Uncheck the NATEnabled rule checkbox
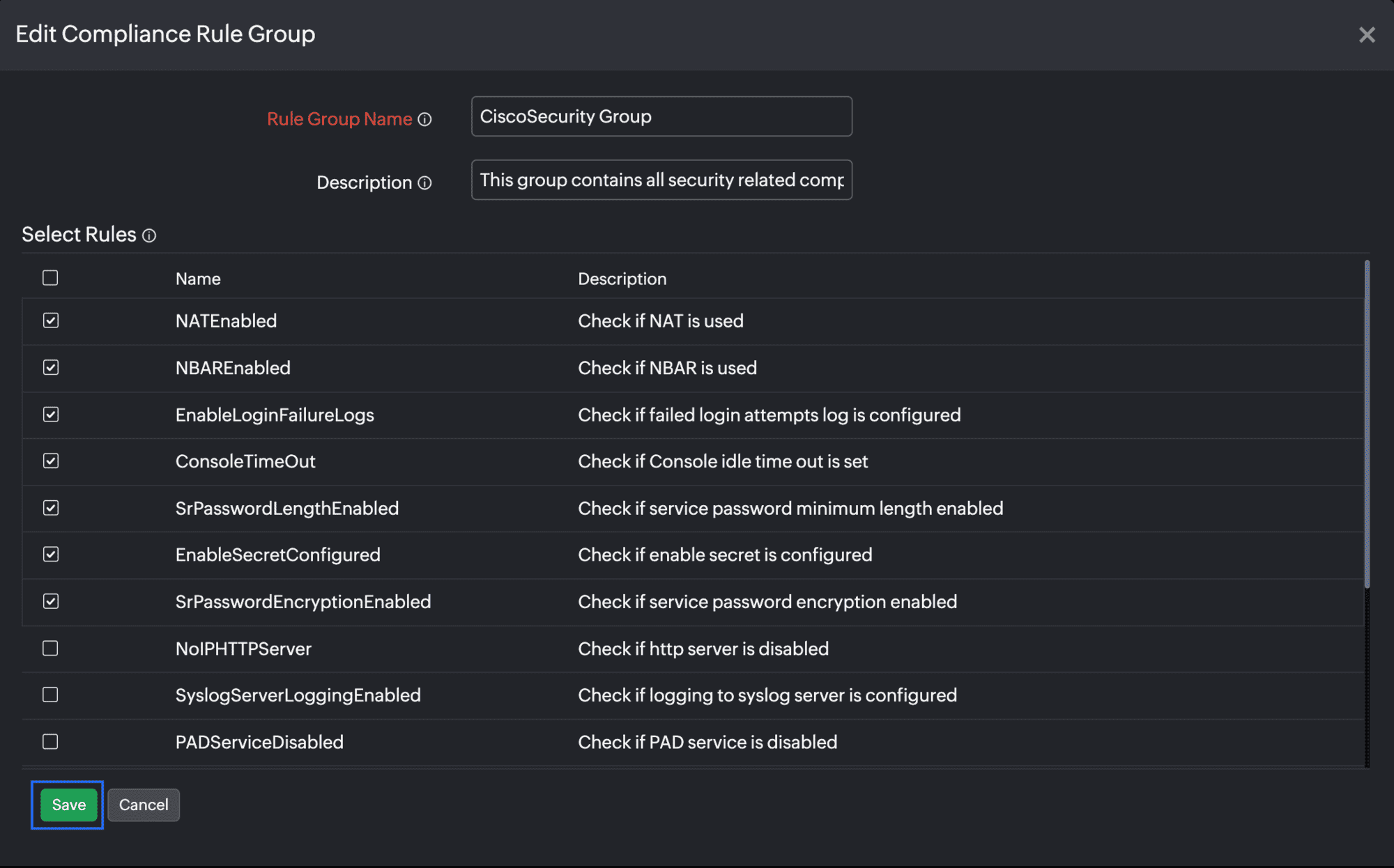1394x868 pixels. (51, 320)
